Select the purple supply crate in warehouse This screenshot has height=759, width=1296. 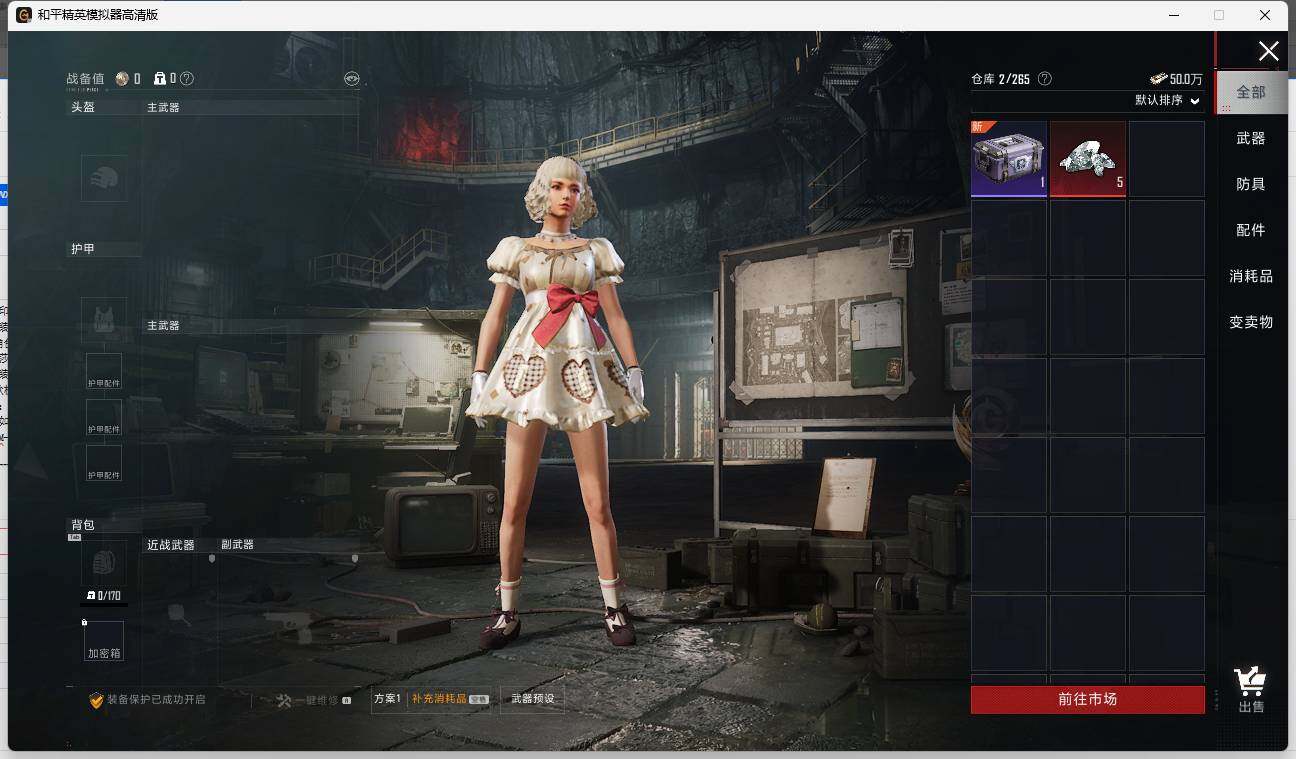click(x=1009, y=159)
